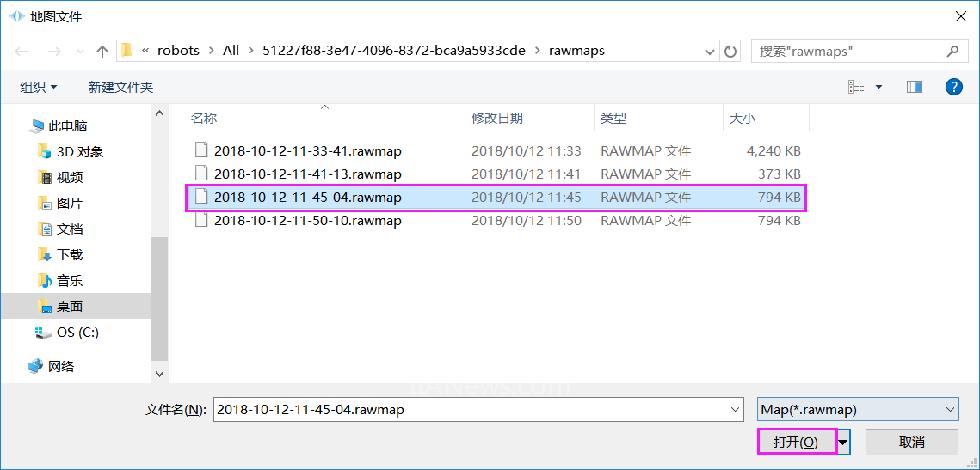Click the refresh icon beside address bar
The width and height of the screenshot is (980, 470).
click(x=731, y=51)
